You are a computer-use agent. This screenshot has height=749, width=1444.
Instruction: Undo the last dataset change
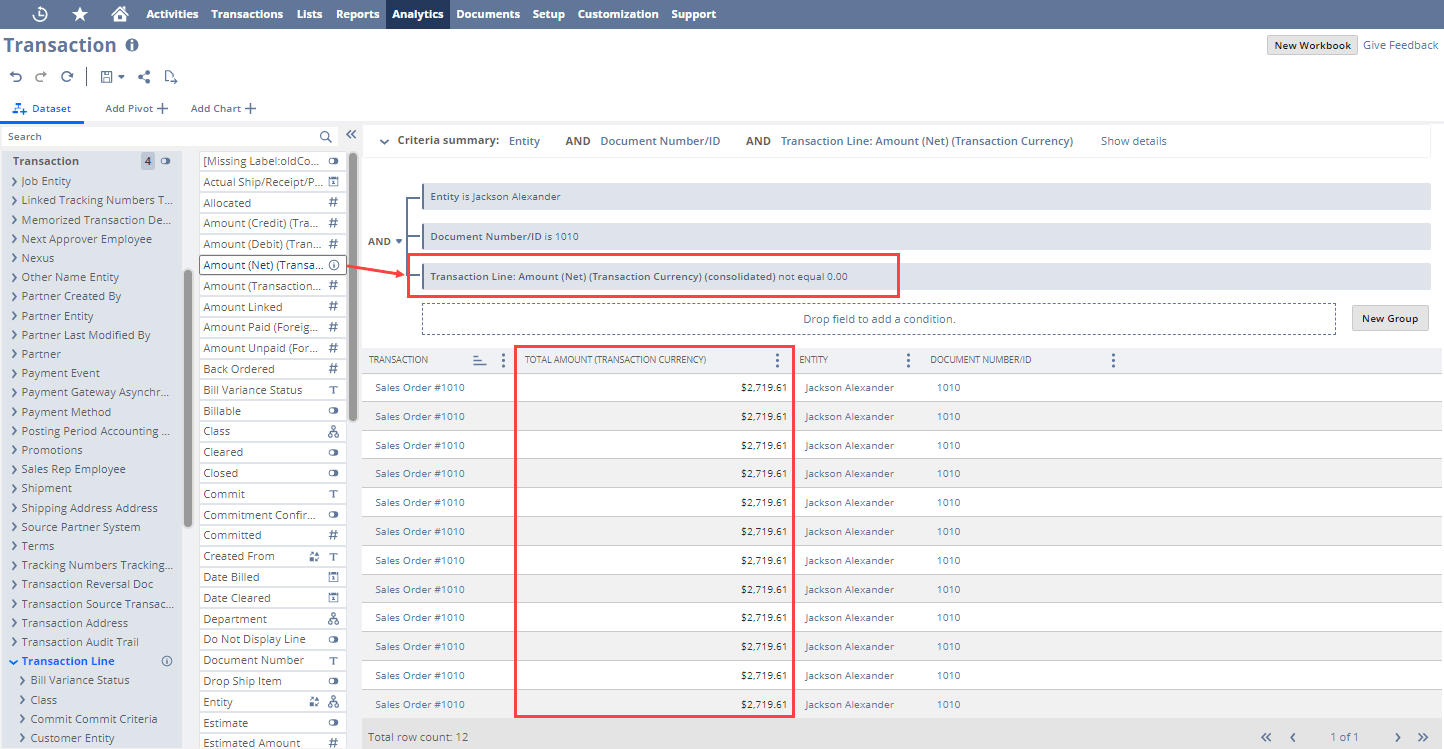pyautogui.click(x=16, y=77)
